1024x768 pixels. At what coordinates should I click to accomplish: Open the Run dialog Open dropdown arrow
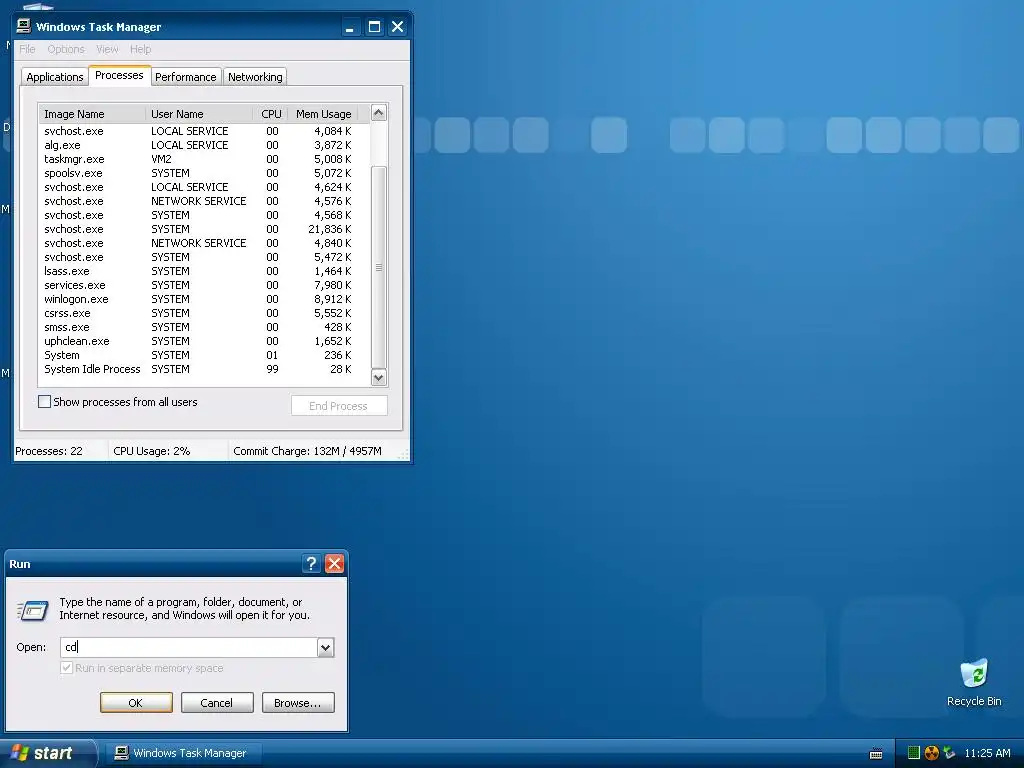pyautogui.click(x=325, y=647)
